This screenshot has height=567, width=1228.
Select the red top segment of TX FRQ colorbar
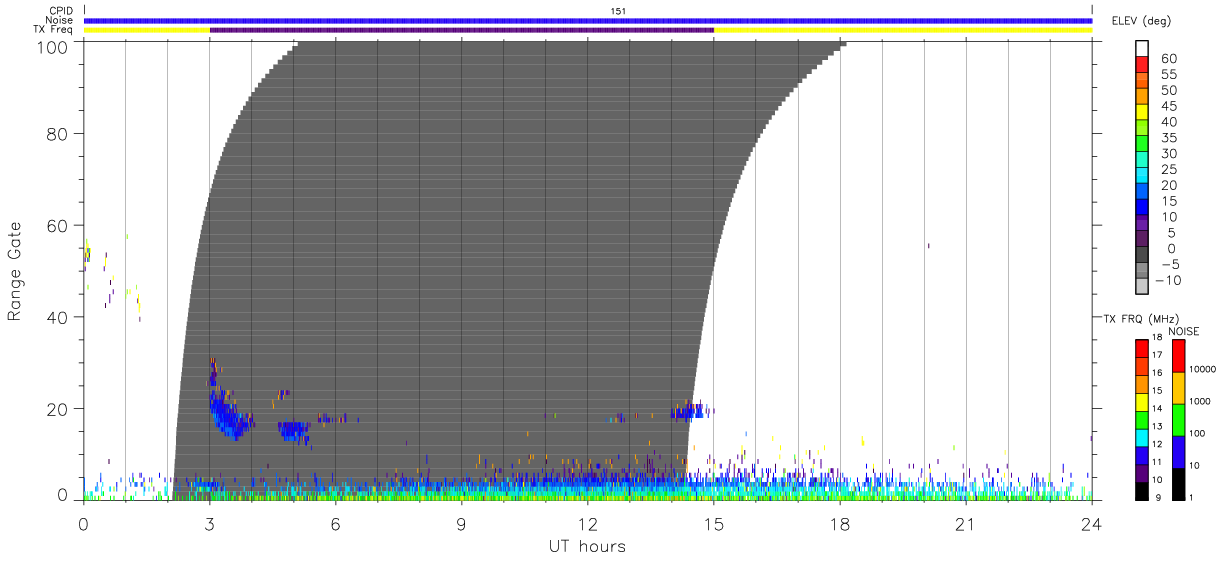coord(1142,349)
